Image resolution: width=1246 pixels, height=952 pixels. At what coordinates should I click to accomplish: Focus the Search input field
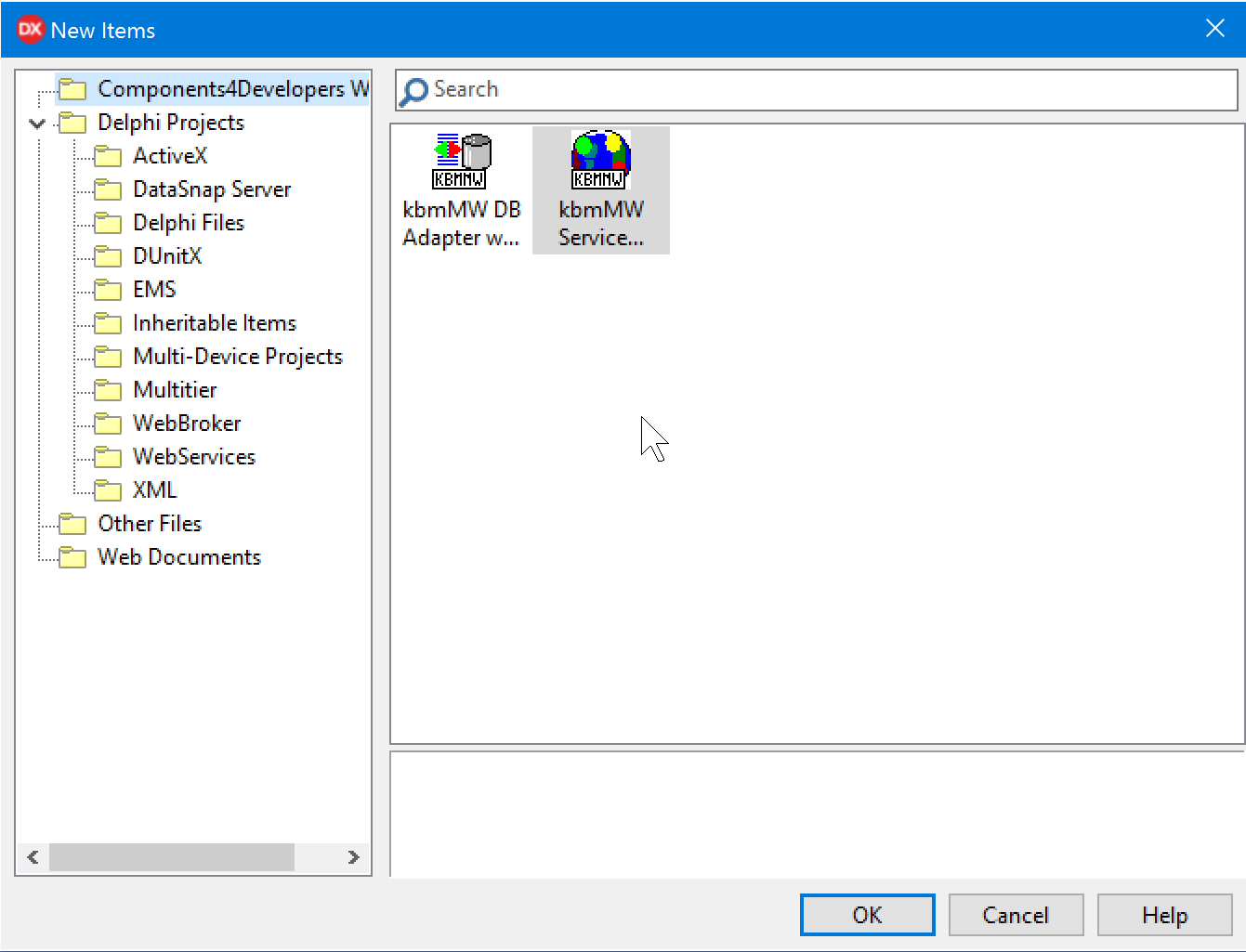pyautogui.click(x=817, y=90)
